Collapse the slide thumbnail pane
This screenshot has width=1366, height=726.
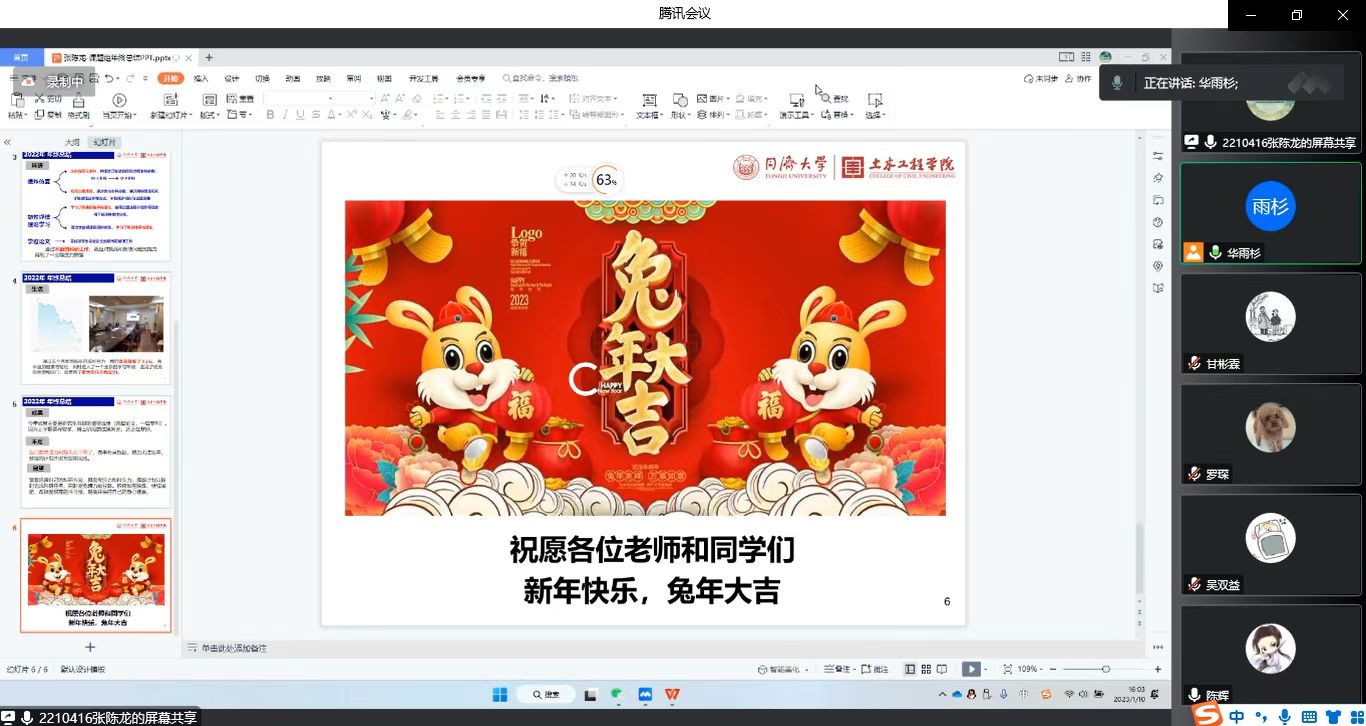[8, 142]
